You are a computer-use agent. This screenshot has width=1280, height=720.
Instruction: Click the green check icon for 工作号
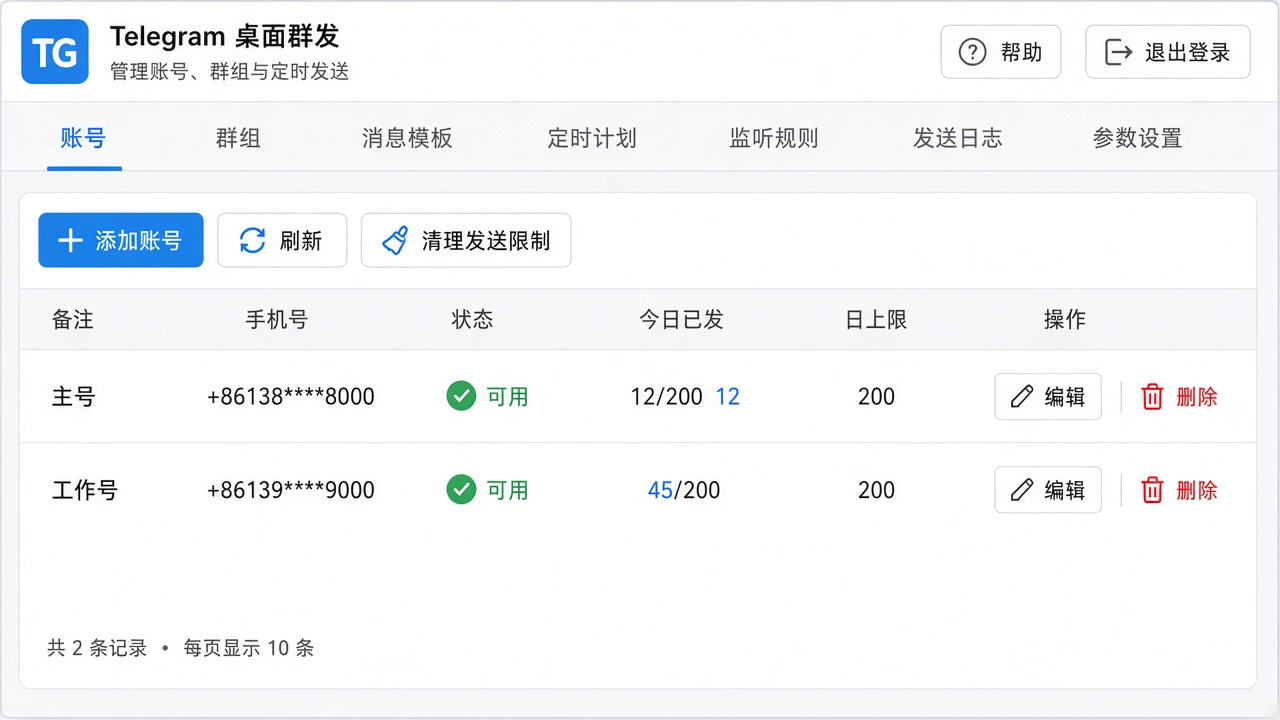pos(461,490)
